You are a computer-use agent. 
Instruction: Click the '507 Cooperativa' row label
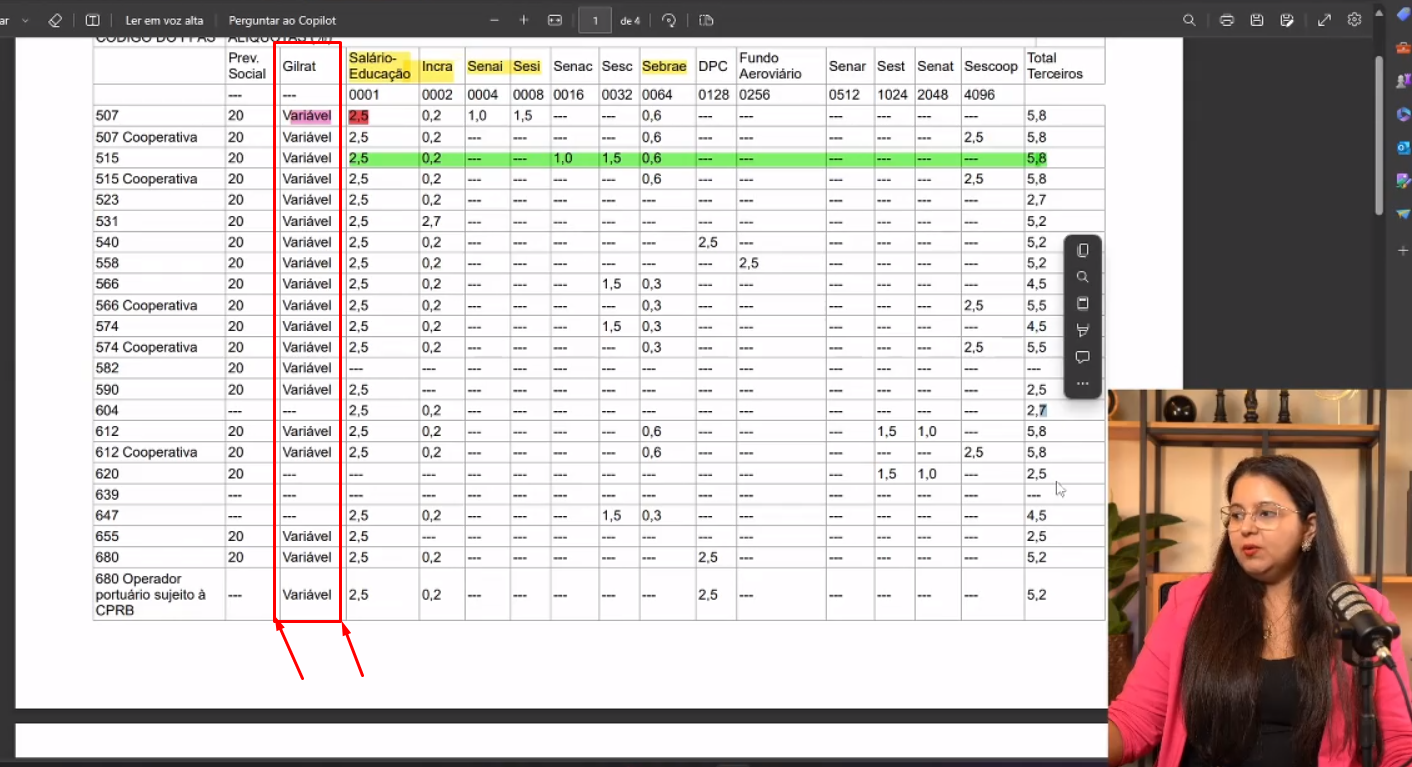click(146, 137)
